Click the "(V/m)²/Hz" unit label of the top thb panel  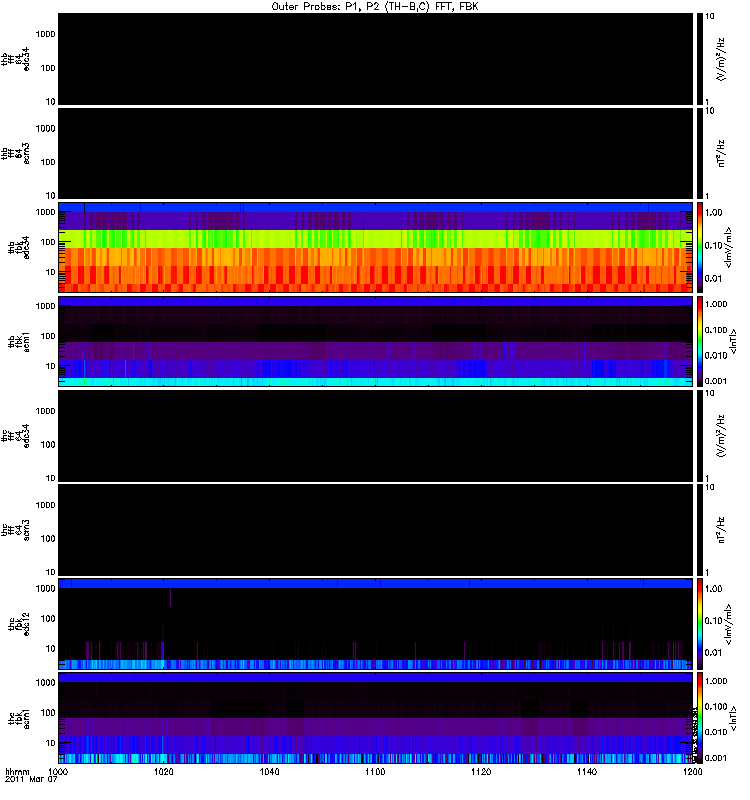(x=720, y=59)
